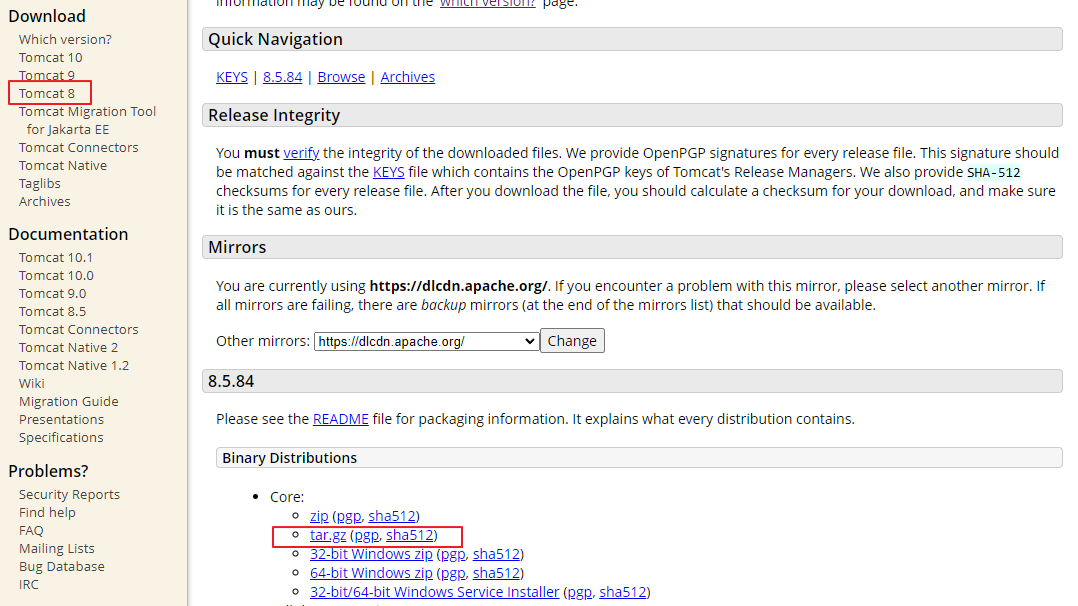Open Security Reports
Viewport: 1078px width, 606px height.
(x=69, y=494)
